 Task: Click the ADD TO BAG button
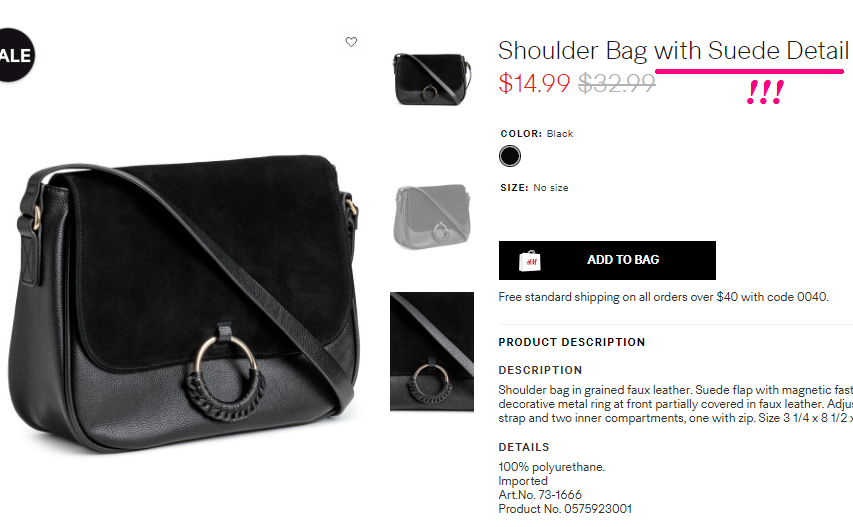(x=607, y=261)
